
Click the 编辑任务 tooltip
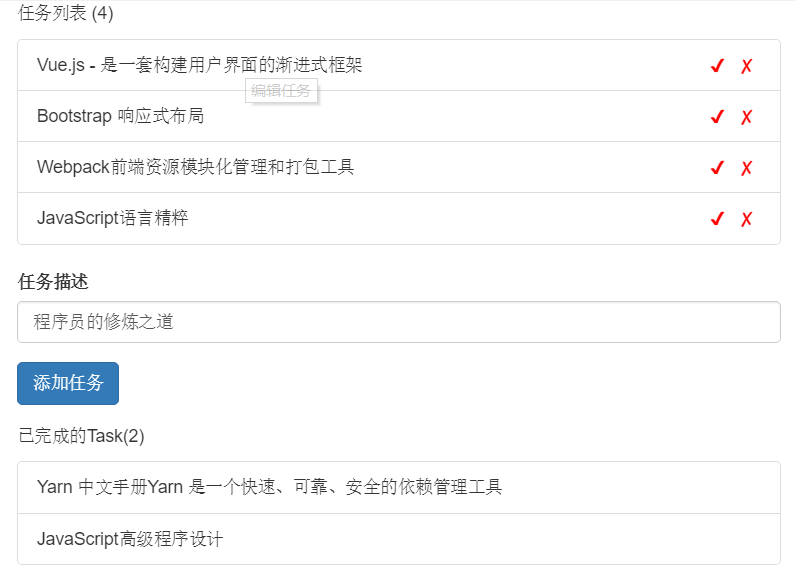(281, 91)
